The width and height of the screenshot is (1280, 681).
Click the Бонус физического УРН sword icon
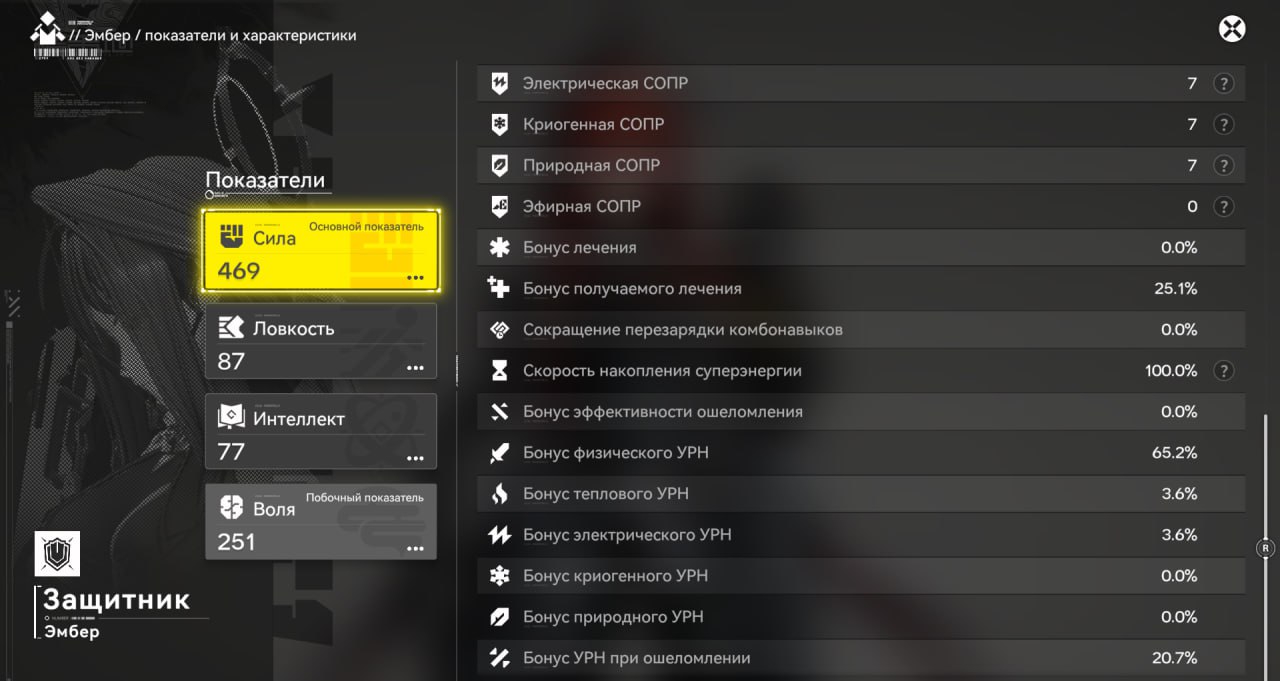click(x=499, y=453)
